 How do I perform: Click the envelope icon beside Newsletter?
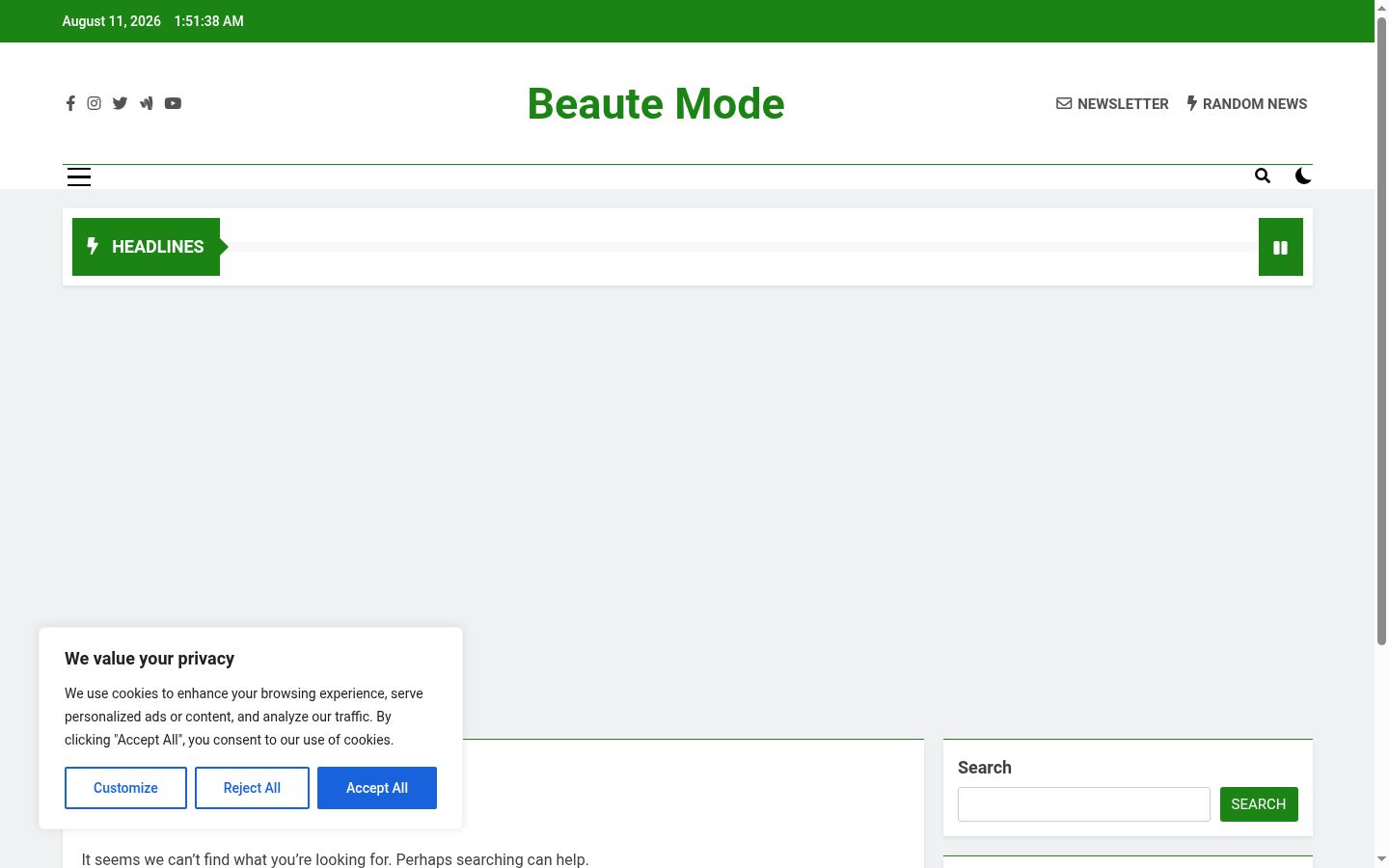point(1064,103)
